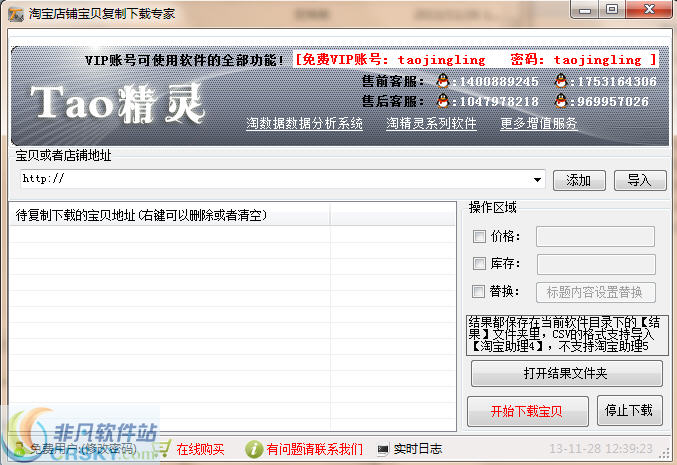Screen dimensions: 677x465
Task: Click the Tao精灵 logo banner
Action: 117,103
